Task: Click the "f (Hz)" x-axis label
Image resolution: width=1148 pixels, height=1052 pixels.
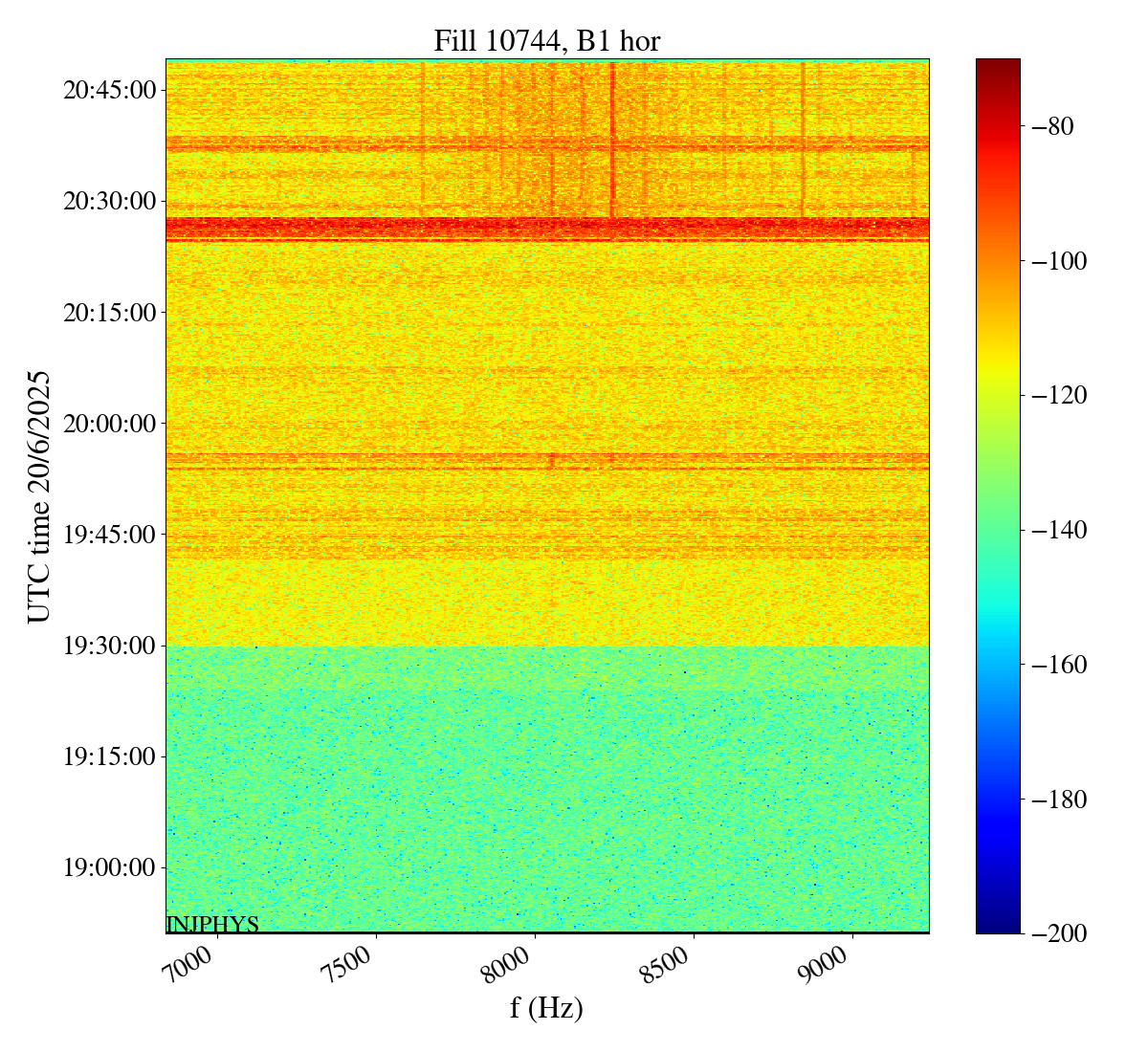Action: tap(546, 1007)
